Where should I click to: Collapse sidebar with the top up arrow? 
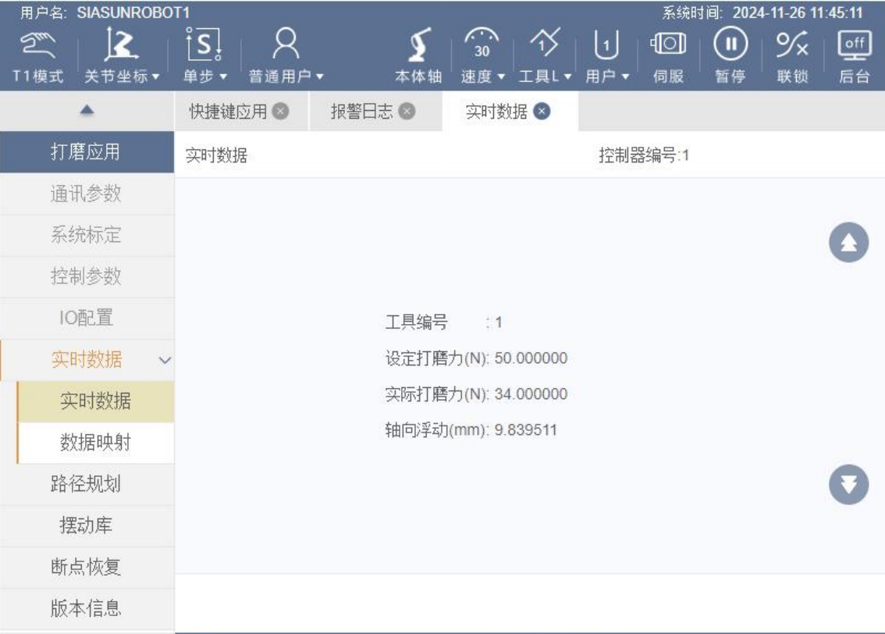86,111
